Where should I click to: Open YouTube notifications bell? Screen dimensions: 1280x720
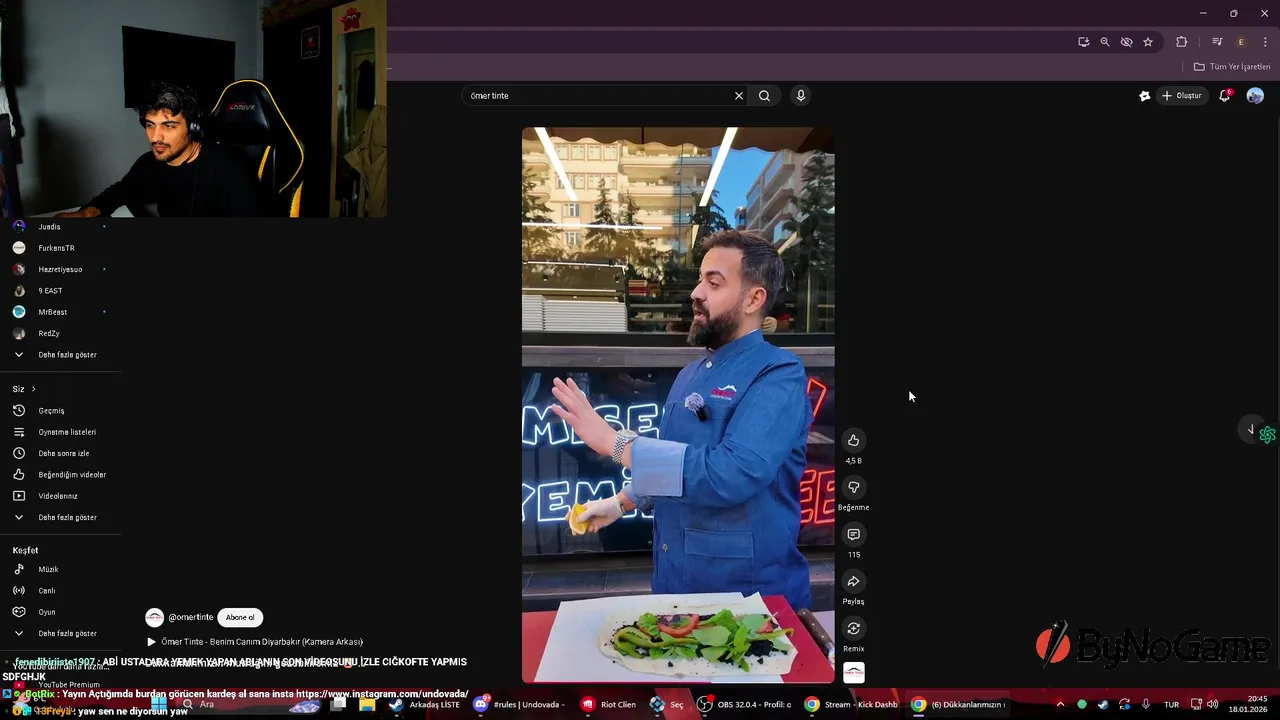(x=1224, y=96)
